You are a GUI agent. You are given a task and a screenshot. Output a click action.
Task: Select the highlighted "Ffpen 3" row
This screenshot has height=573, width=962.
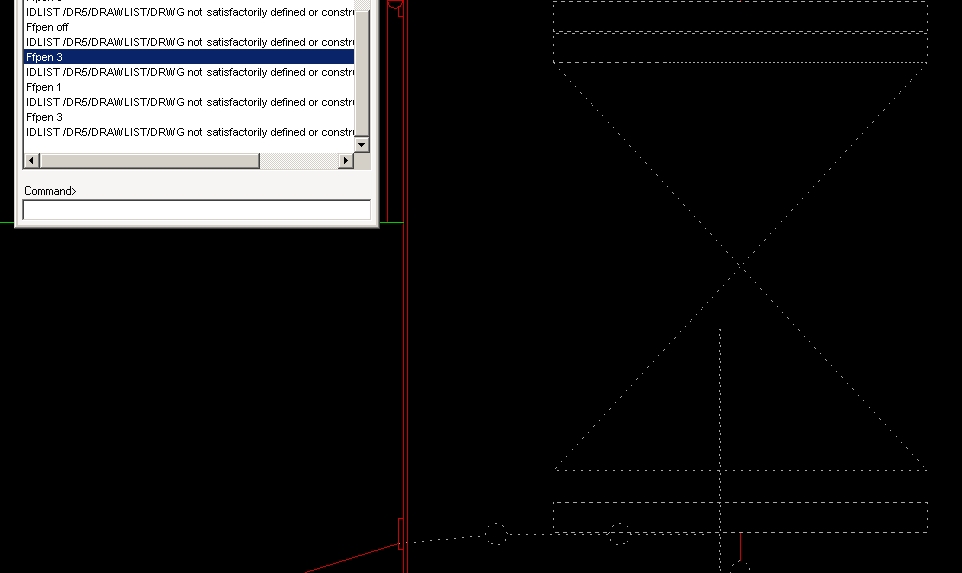(x=189, y=57)
